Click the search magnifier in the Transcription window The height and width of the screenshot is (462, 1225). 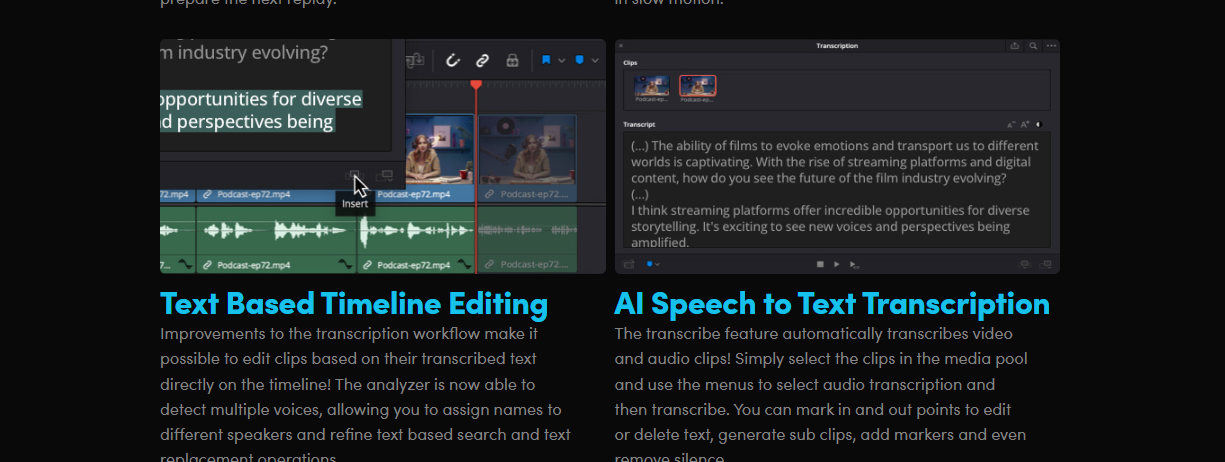[1033, 46]
